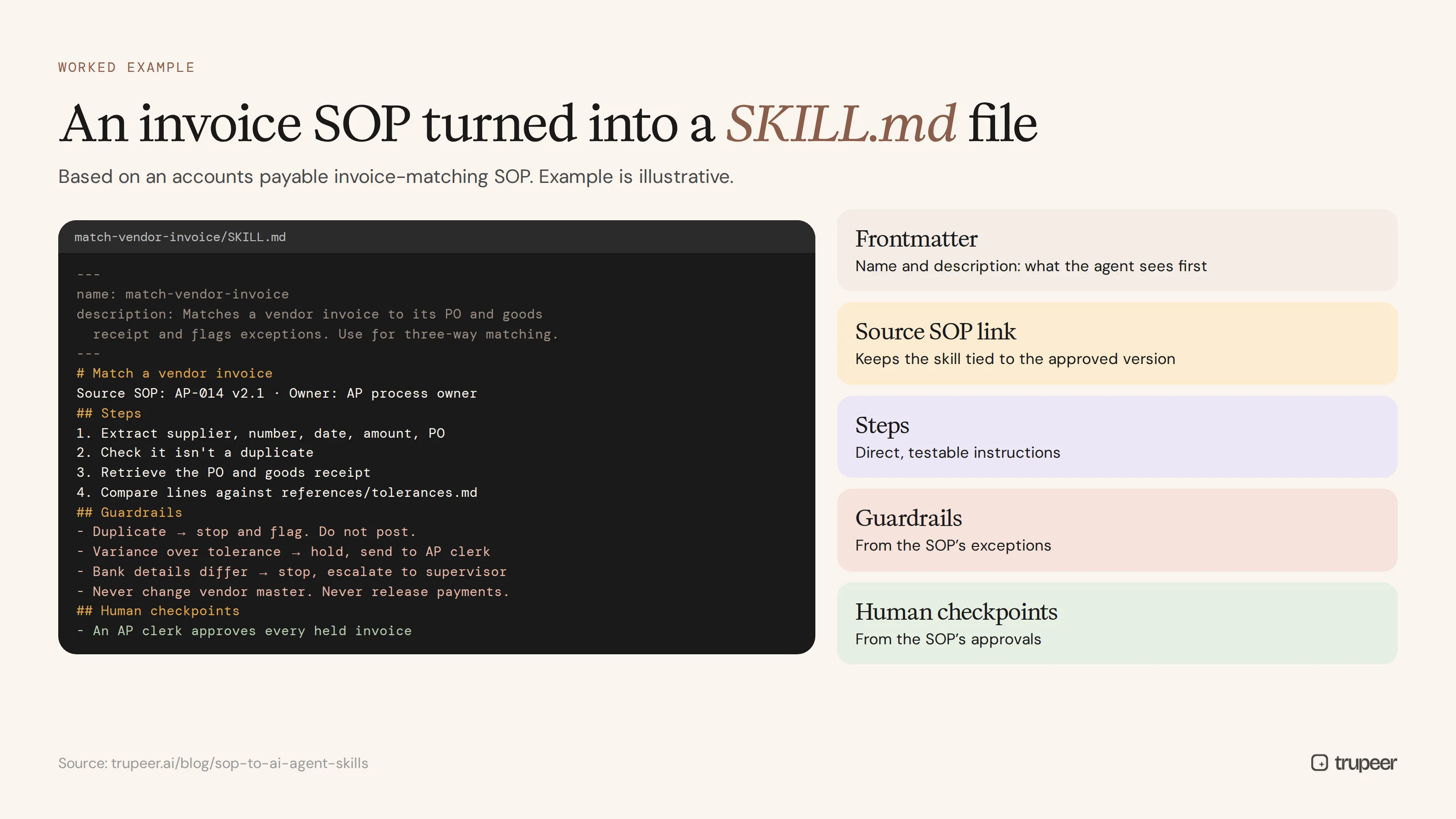Click 'An AP clerk approves every held invoice'
Image resolution: width=1456 pixels, height=819 pixels.
pos(244,631)
